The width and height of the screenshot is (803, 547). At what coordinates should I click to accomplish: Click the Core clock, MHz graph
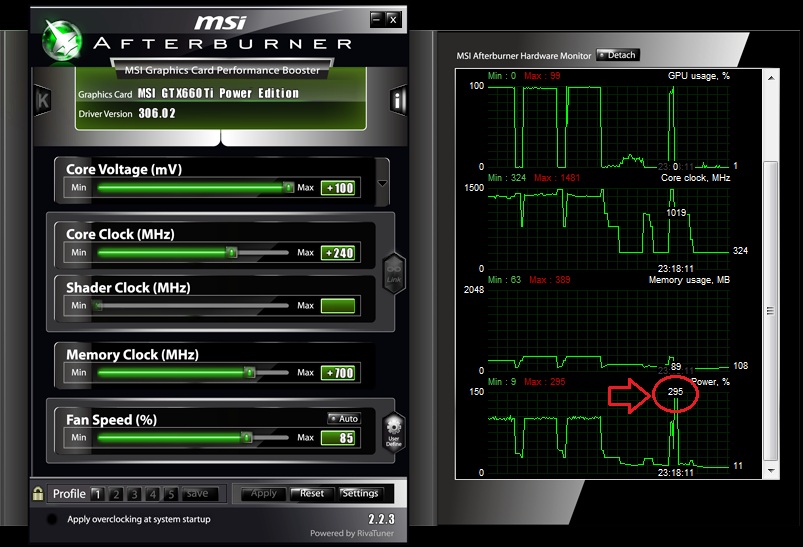click(x=608, y=228)
